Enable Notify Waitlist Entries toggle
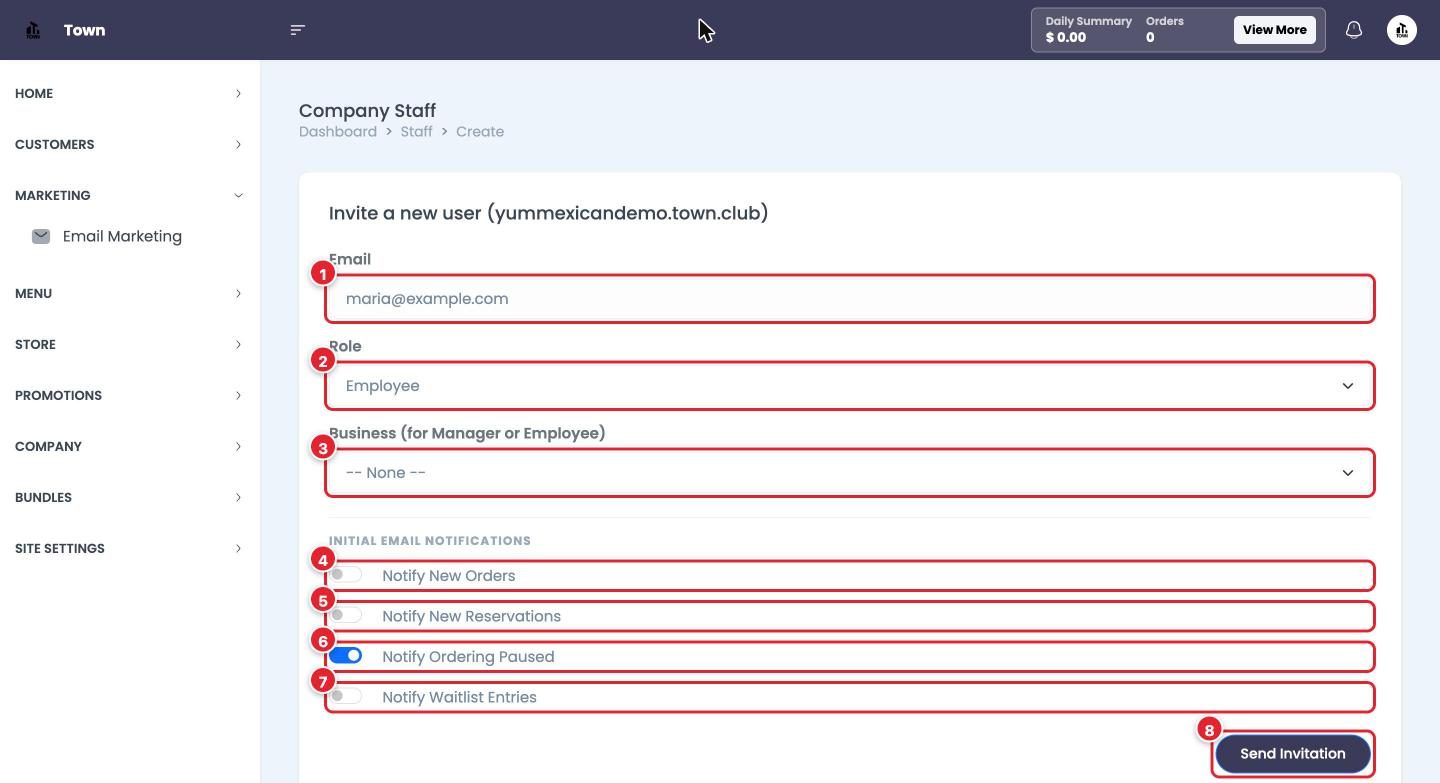The height and width of the screenshot is (783, 1440). [x=346, y=696]
